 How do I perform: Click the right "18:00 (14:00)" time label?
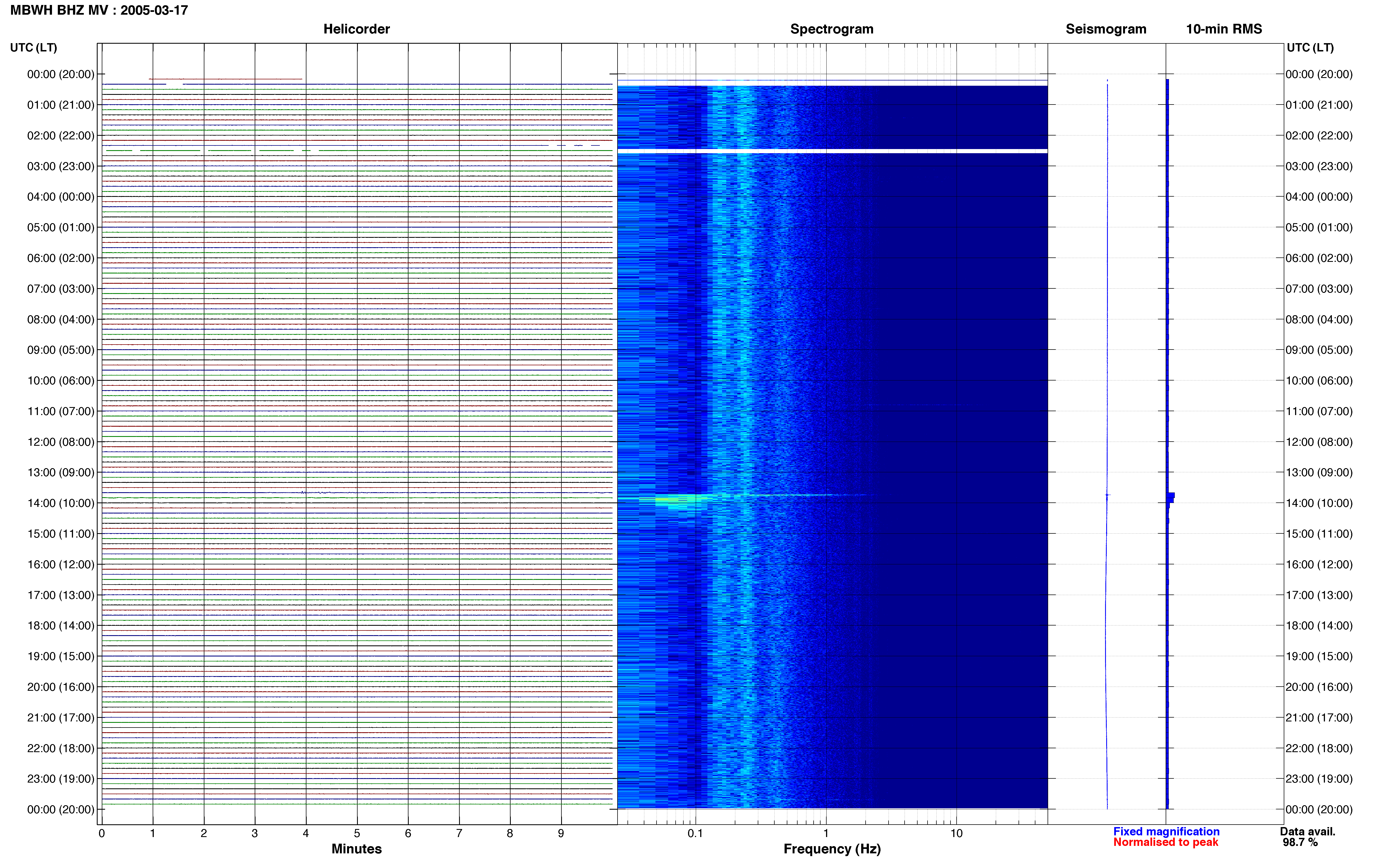1319,626
